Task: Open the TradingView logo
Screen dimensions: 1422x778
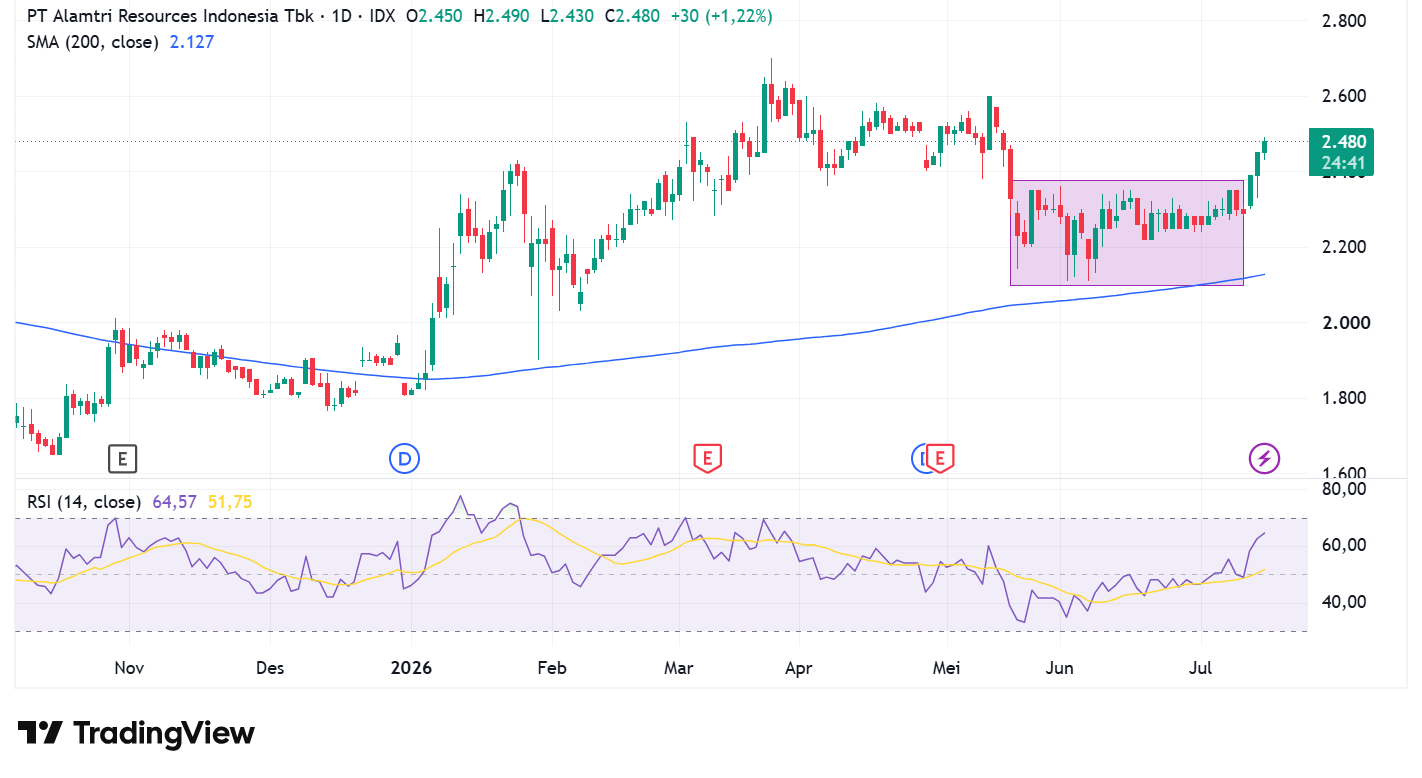Action: tap(136, 733)
